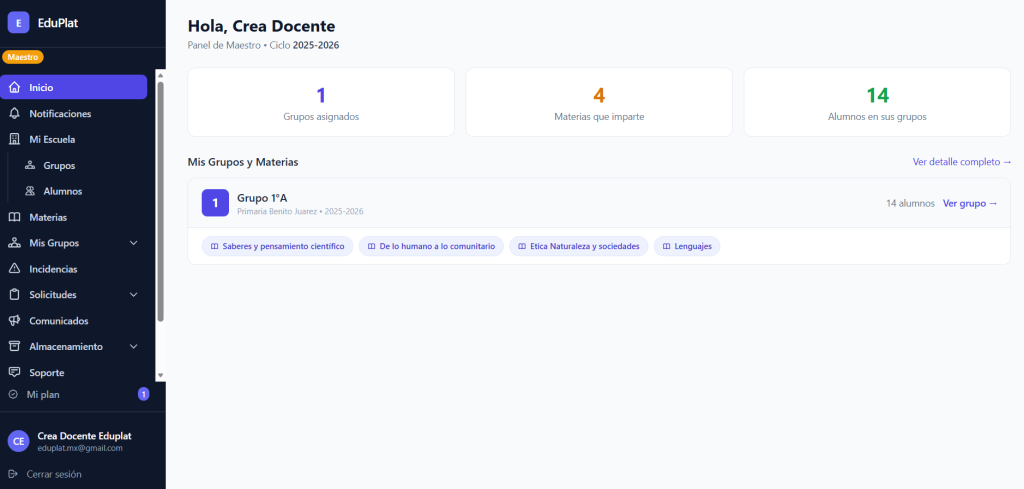1024x489 pixels.
Task: Click the Materias book icon
Action: pyautogui.click(x=14, y=217)
